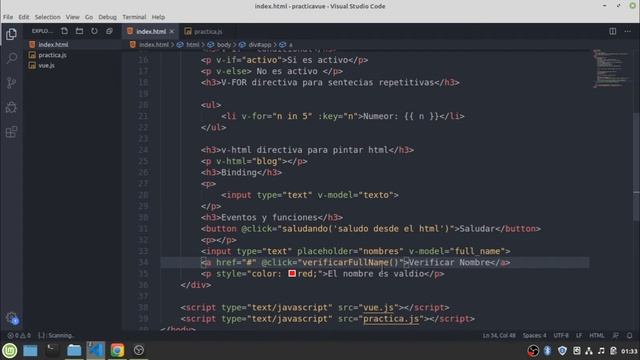This screenshot has height=360, width=640.
Task: Open the Search view in activity bar
Action: pos(11,58)
